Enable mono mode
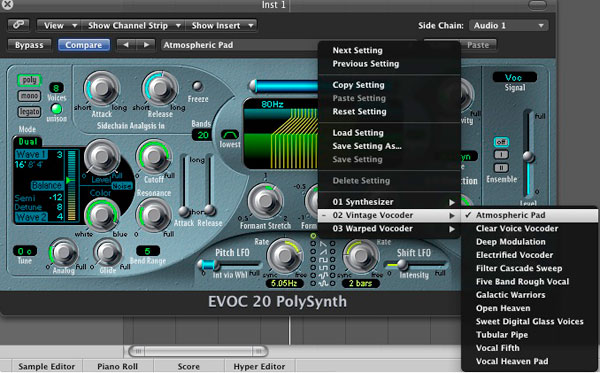600x373 pixels. pyautogui.click(x=29, y=96)
